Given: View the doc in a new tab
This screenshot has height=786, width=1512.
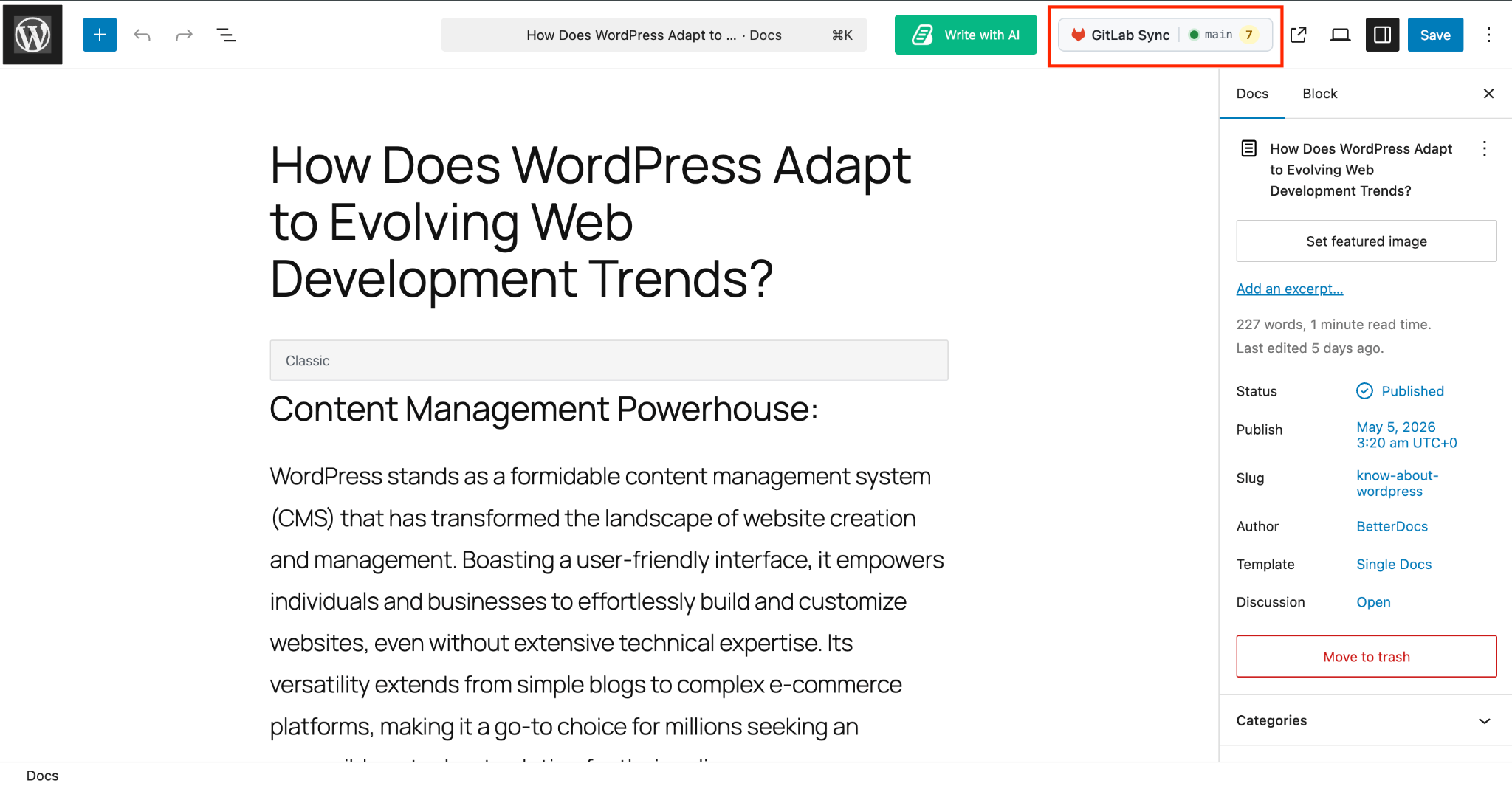Looking at the screenshot, I should [1299, 35].
